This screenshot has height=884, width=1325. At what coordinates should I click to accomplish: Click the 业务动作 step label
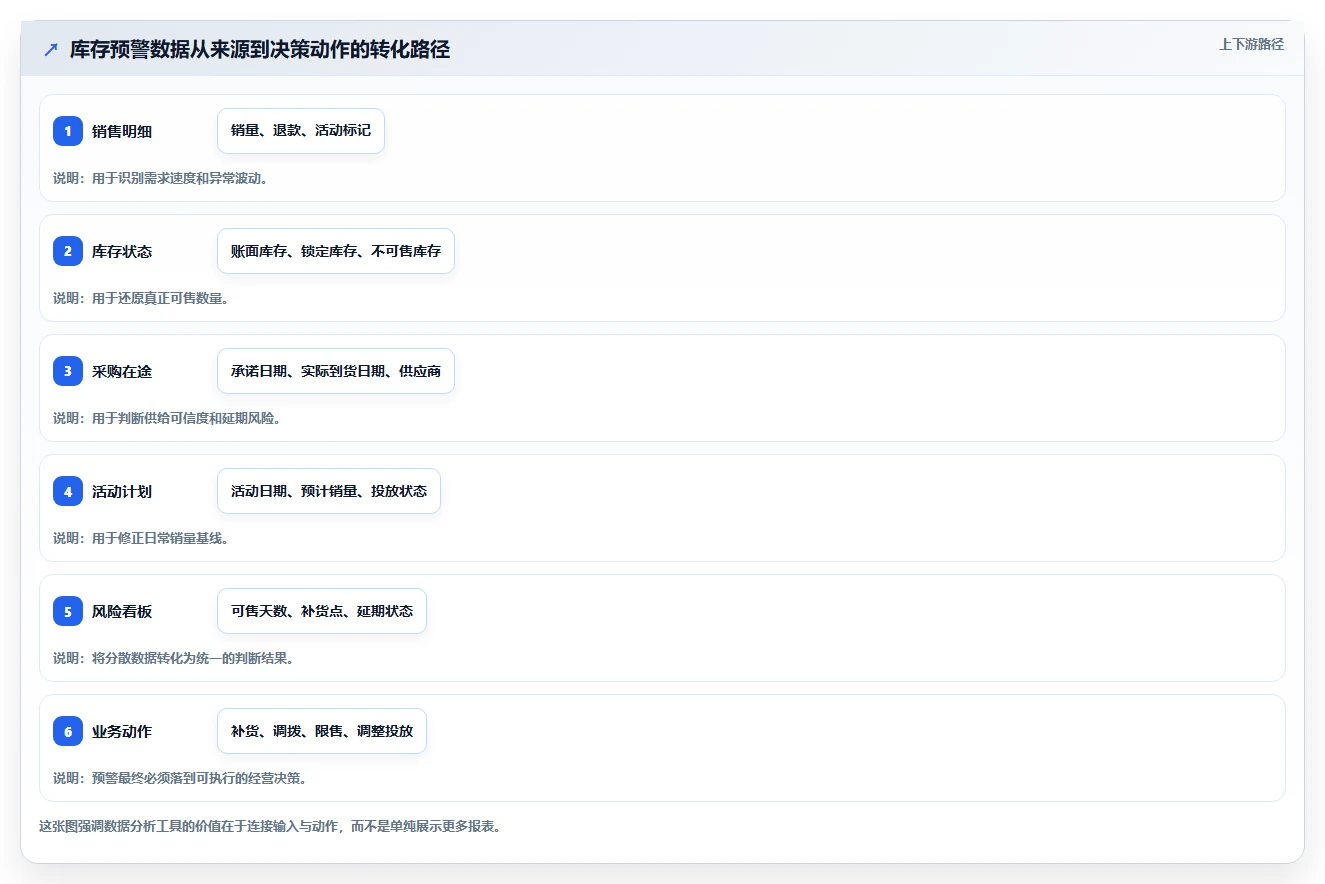pos(122,731)
